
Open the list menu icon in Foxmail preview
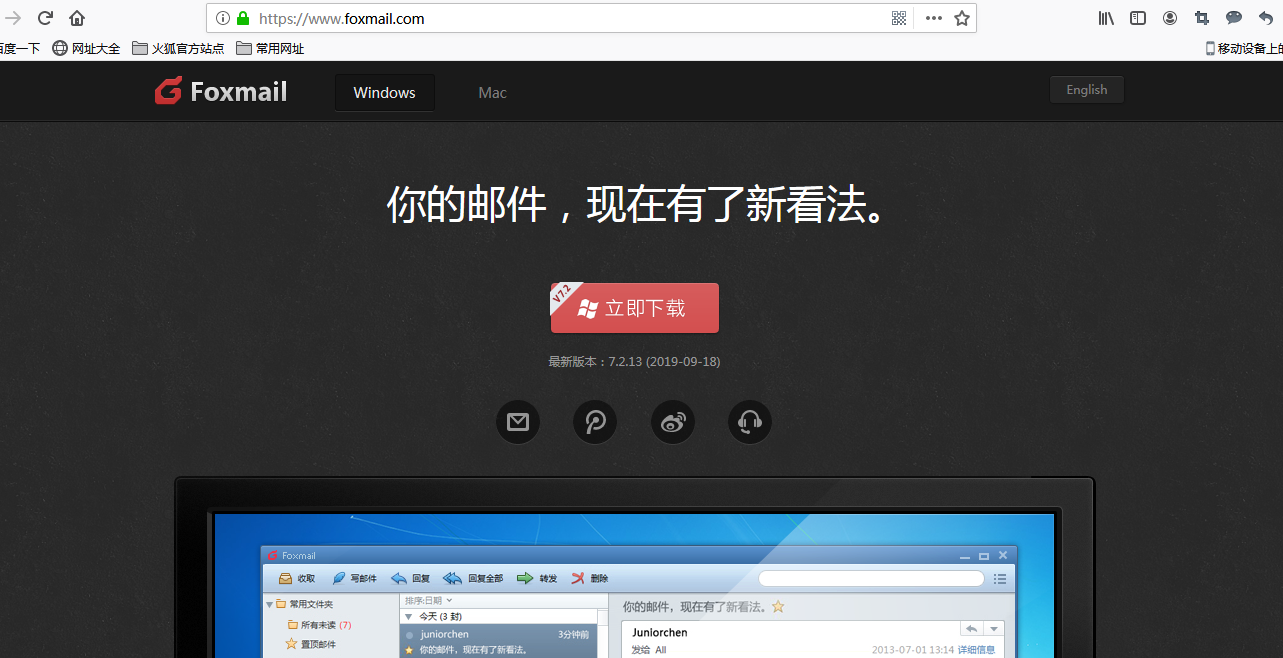coord(1000,578)
